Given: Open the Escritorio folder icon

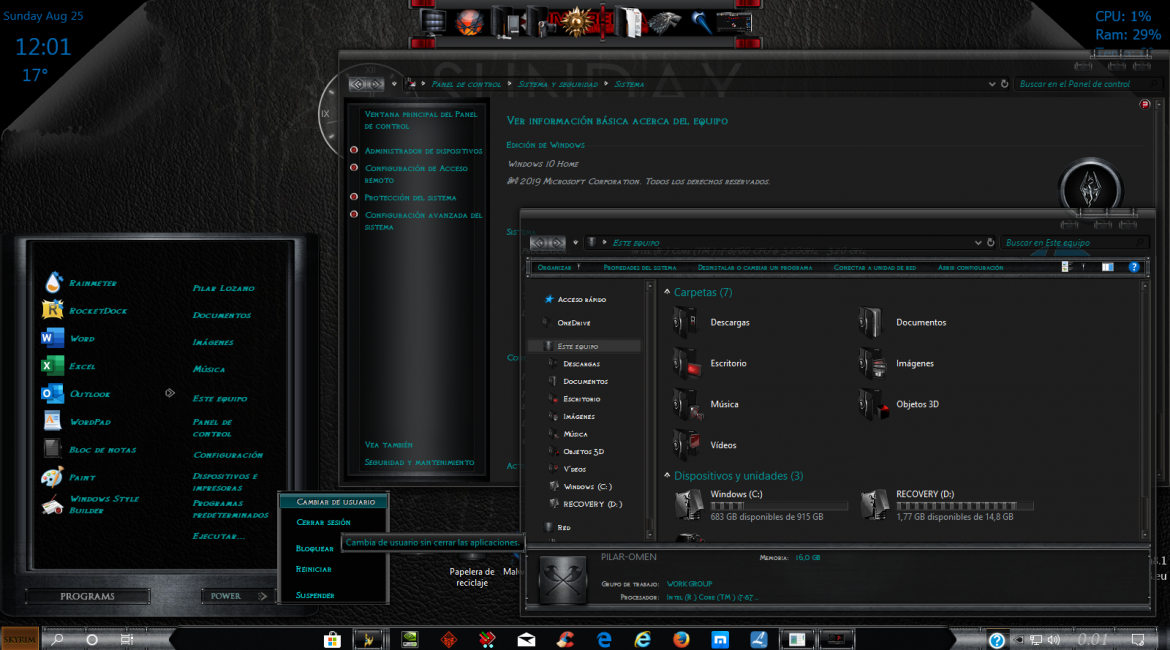Looking at the screenshot, I should point(685,363).
